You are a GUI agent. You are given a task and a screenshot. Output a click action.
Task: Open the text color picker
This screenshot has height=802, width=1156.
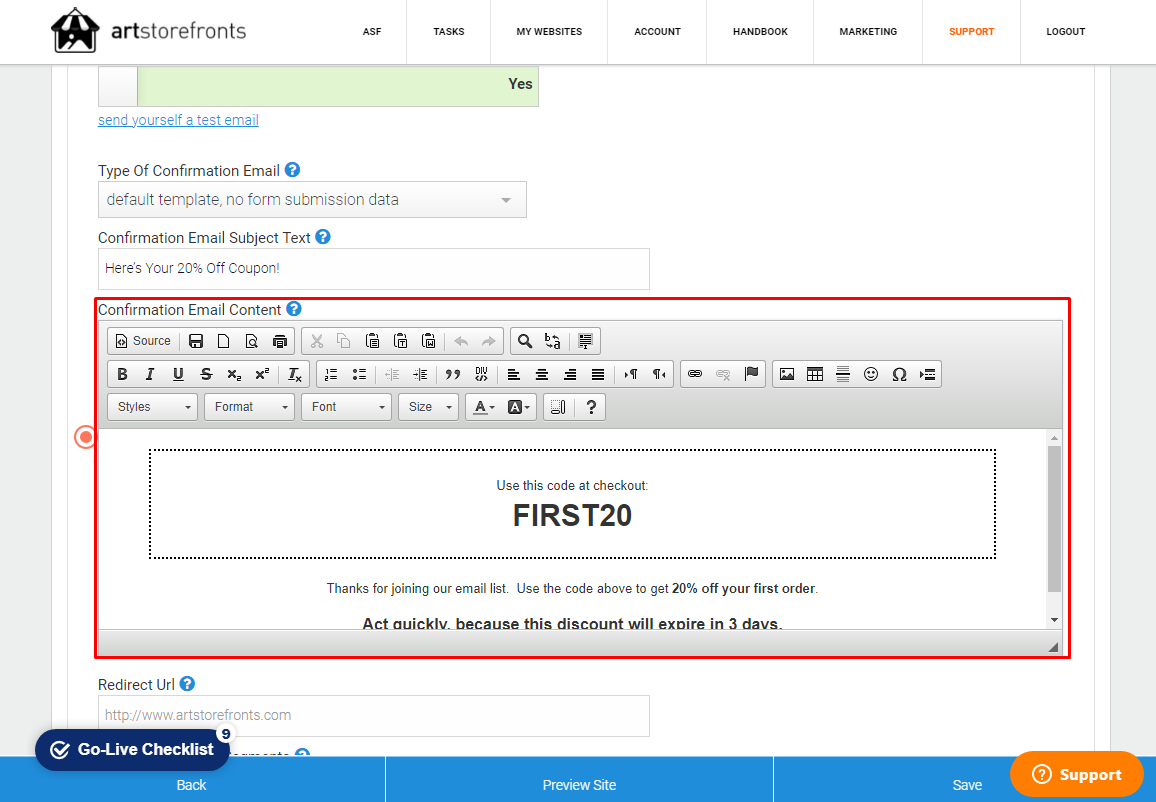(x=484, y=407)
